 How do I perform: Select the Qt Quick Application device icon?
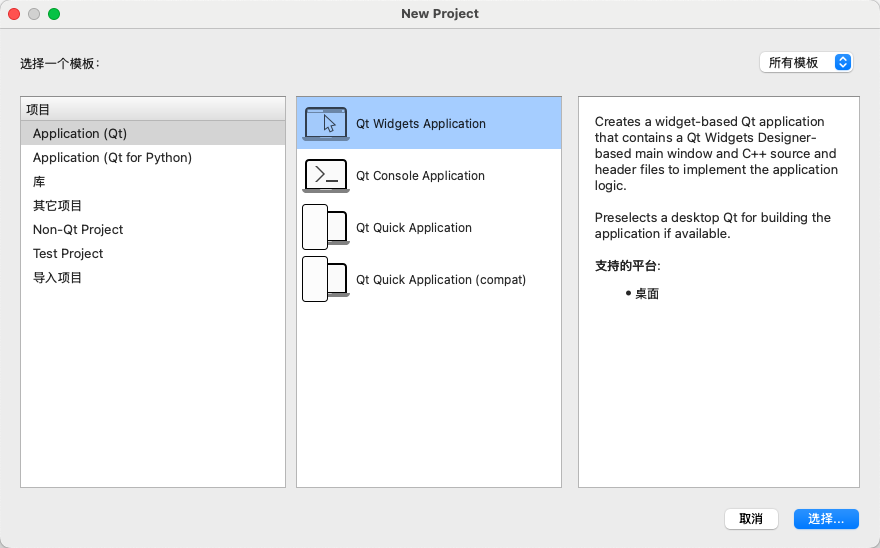click(x=326, y=227)
